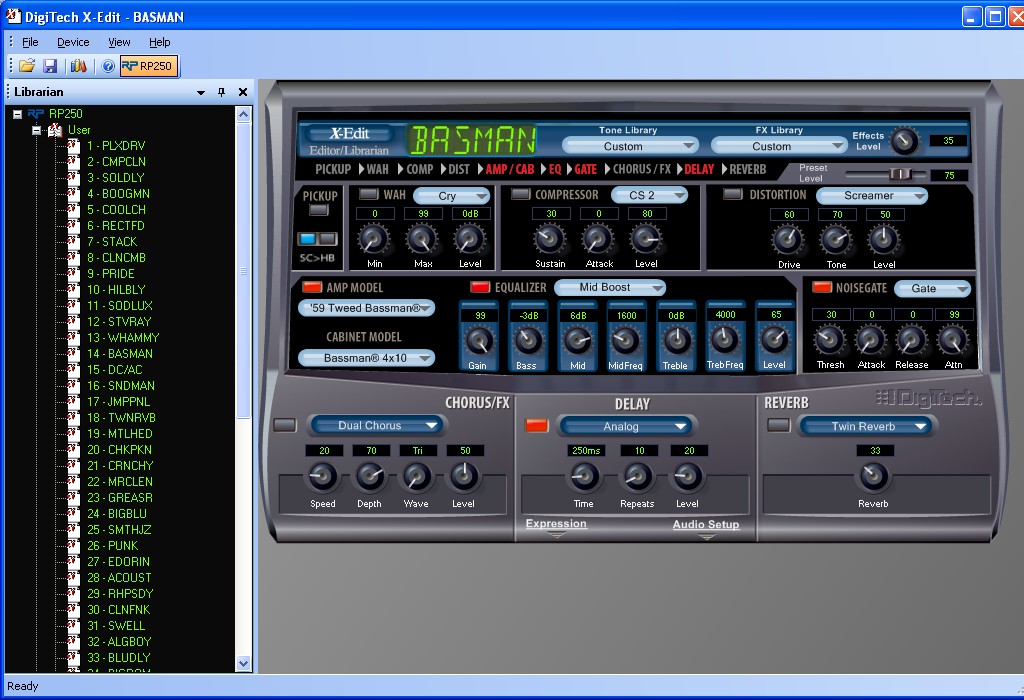Click the help question mark icon
This screenshot has height=700, width=1024.
point(108,66)
